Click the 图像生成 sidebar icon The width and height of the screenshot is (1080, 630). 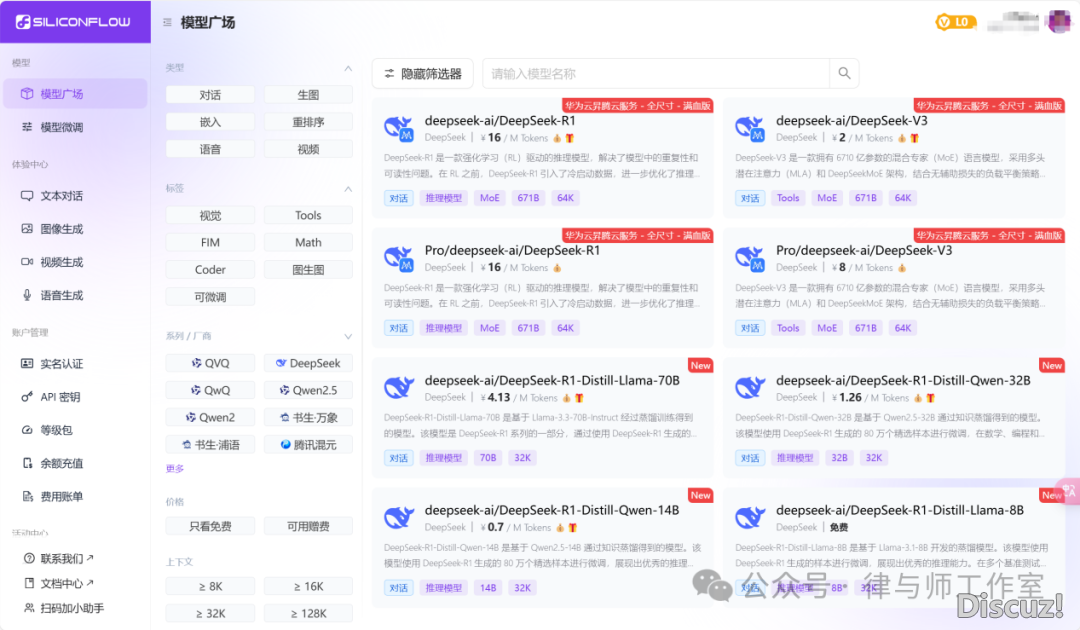27,229
